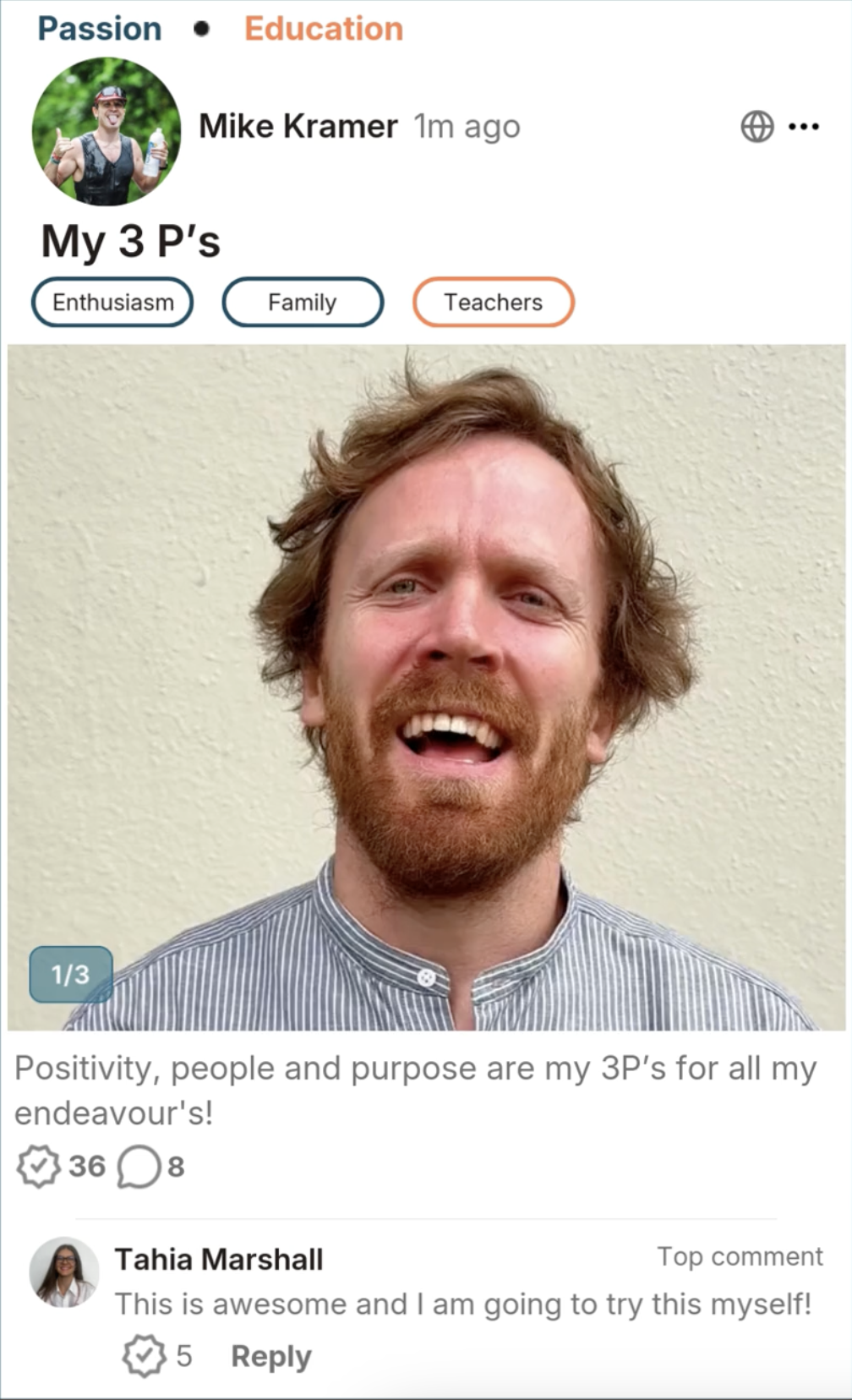Select the Enthusiasm tag
The image size is (852, 1400).
click(x=112, y=302)
